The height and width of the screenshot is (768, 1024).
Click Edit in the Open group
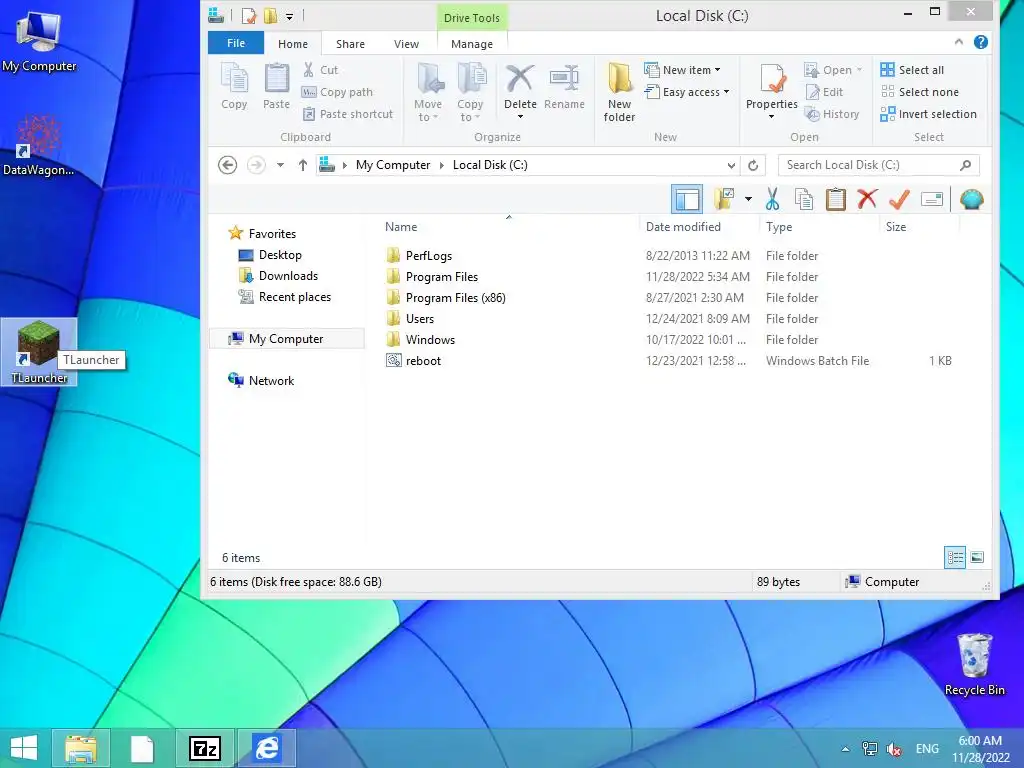click(825, 92)
